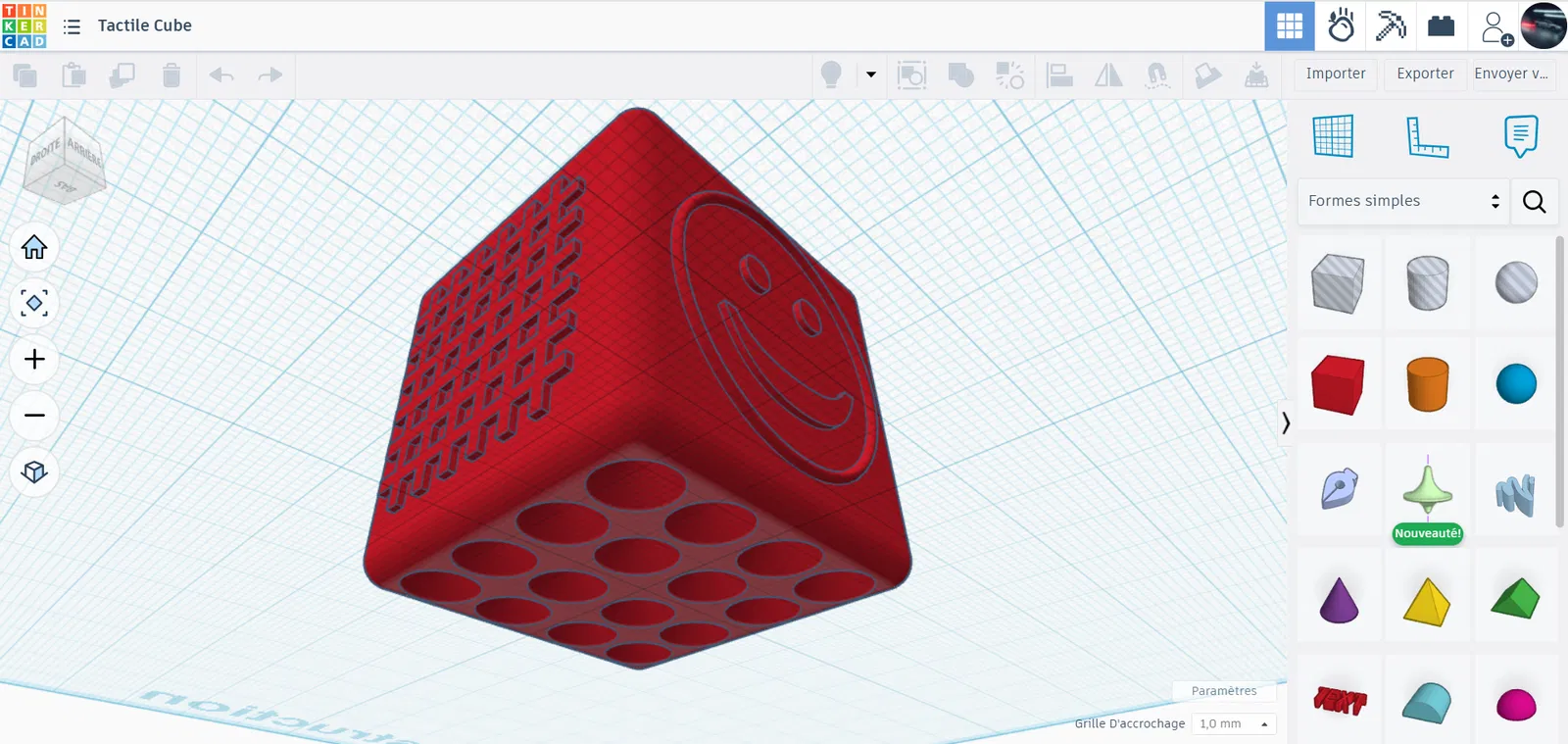Viewport: 1568px width, 744px height.
Task: Click the Ungroup shapes icon
Action: (1009, 74)
